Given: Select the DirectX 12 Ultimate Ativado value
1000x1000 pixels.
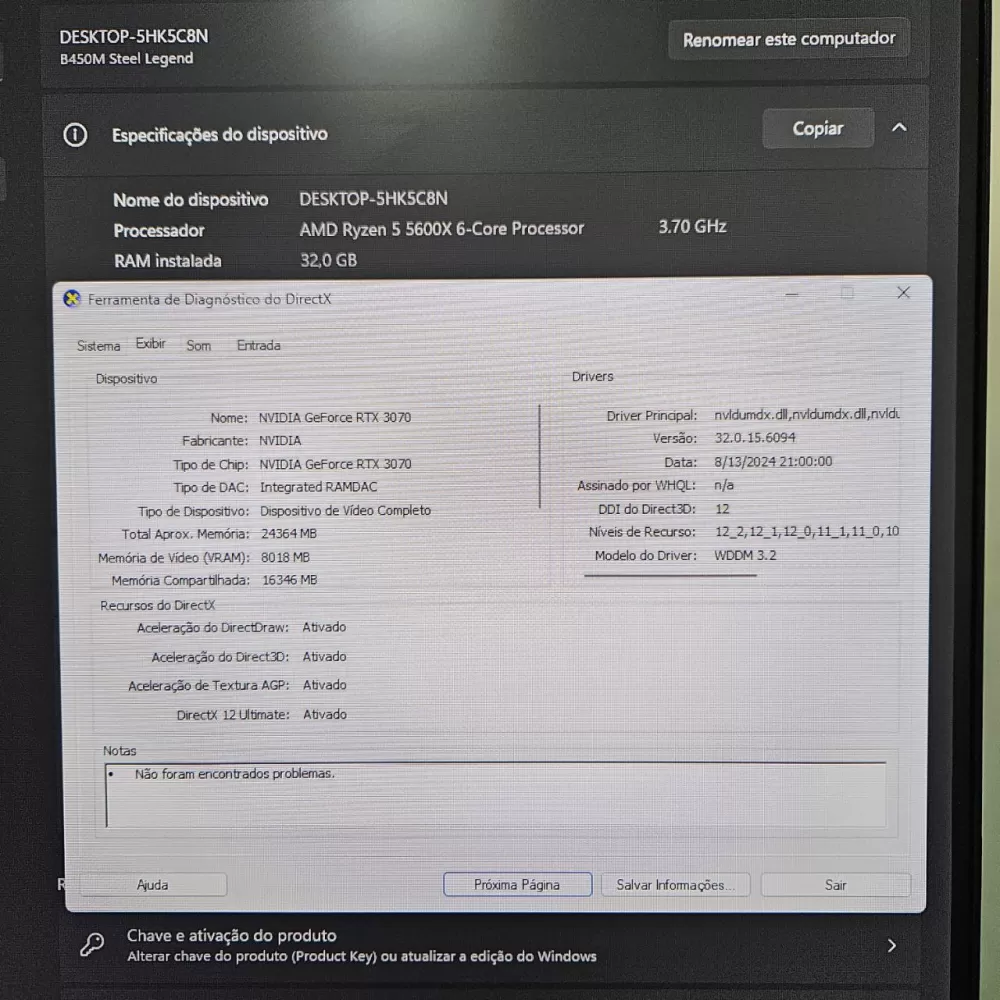Looking at the screenshot, I should 325,715.
